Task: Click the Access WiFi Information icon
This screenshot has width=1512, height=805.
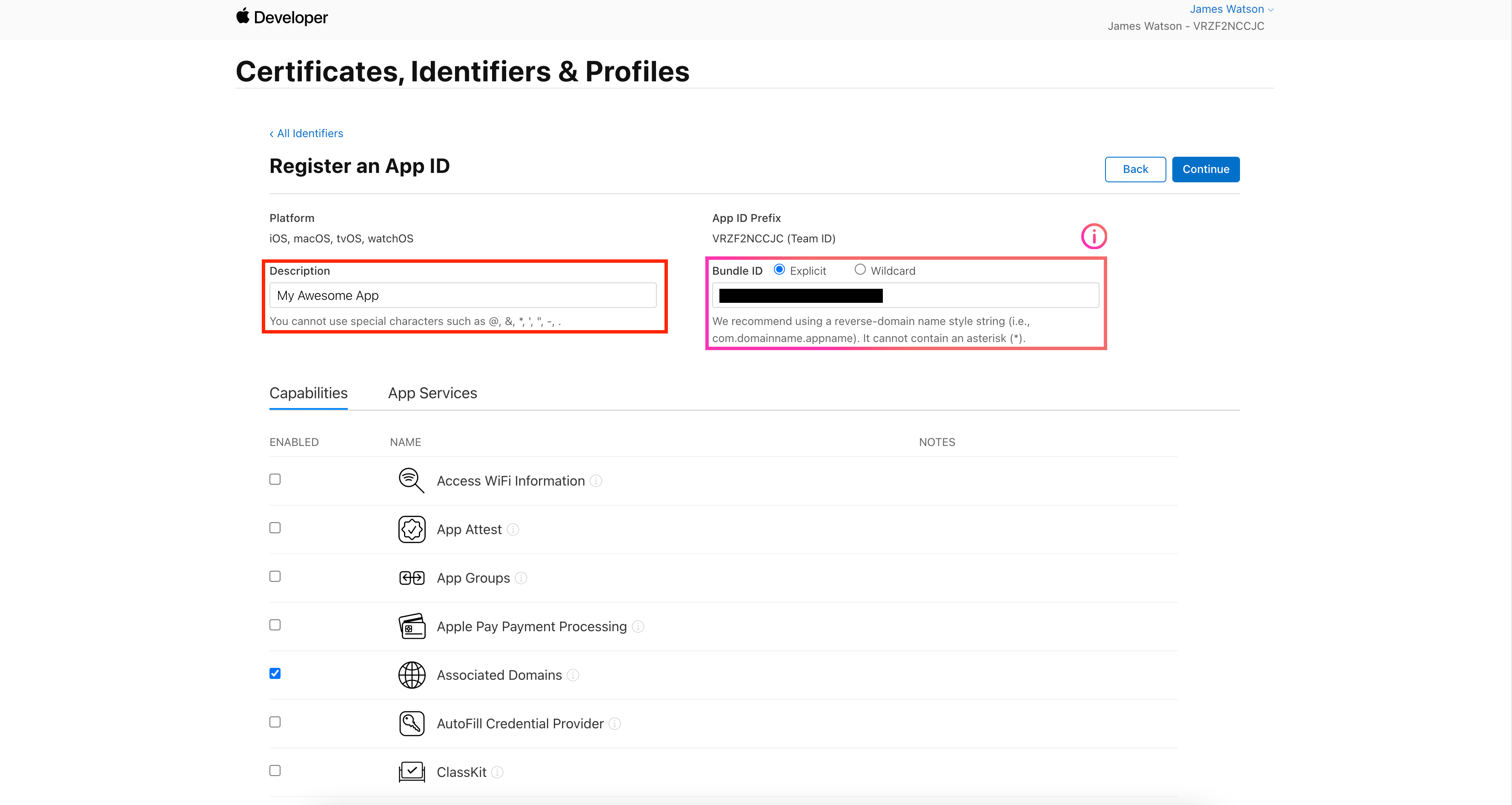Action: pos(412,480)
